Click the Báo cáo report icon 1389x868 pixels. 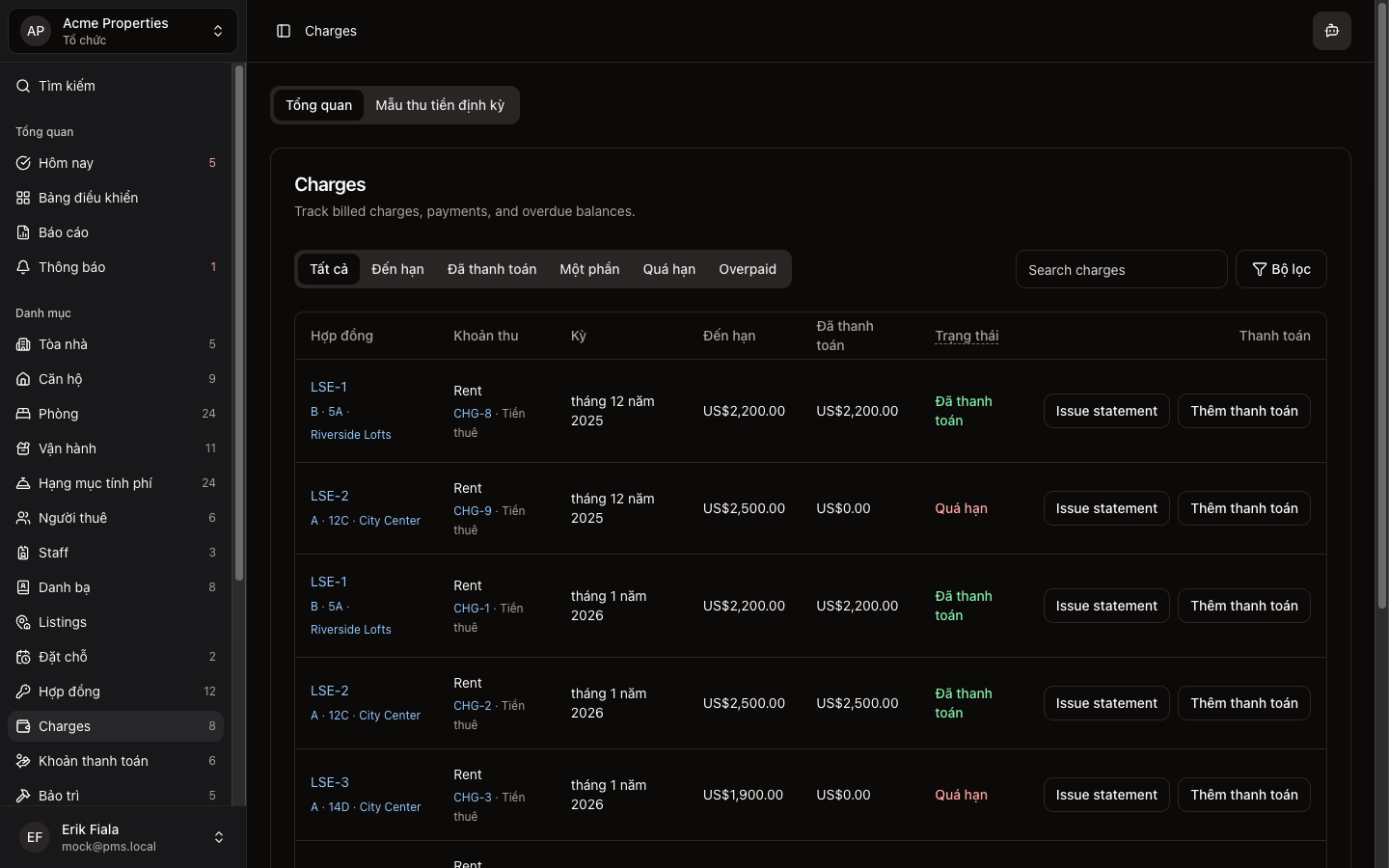(x=23, y=232)
